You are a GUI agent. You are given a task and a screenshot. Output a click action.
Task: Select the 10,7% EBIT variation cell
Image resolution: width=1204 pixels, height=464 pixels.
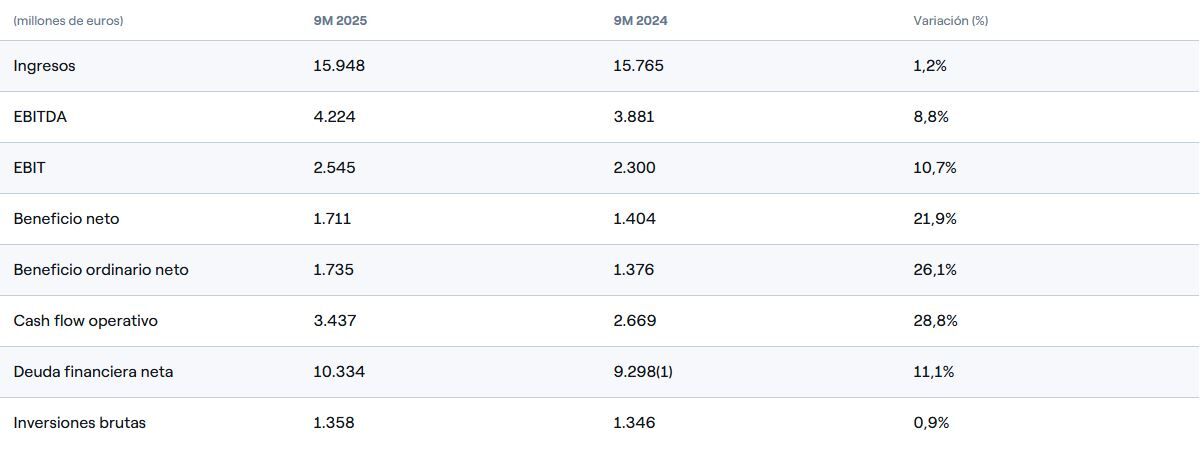point(935,168)
